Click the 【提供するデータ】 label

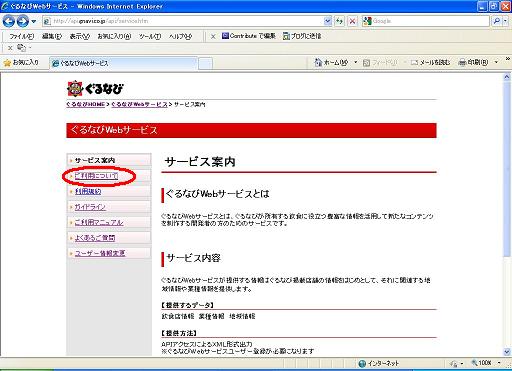pos(188,305)
